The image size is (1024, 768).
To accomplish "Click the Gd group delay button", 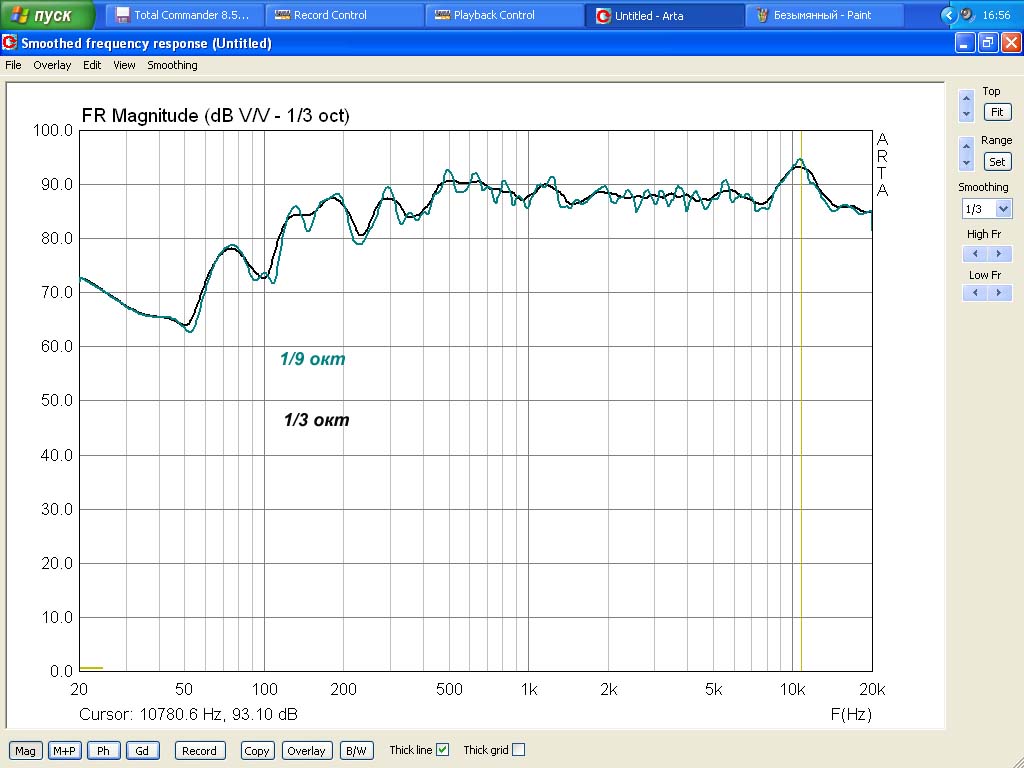I will [142, 751].
